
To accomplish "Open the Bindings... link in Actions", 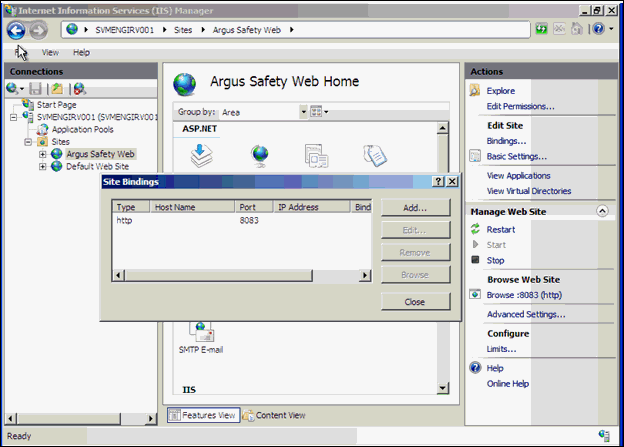I will click(x=506, y=141).
